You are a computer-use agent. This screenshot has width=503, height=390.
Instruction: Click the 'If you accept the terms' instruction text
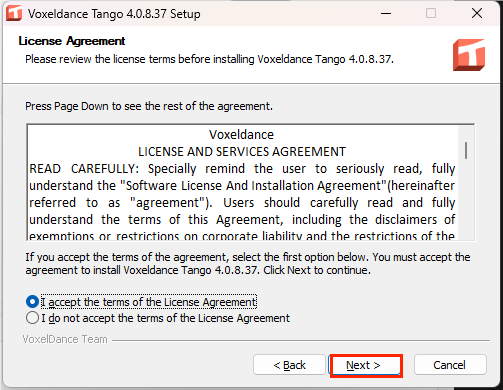(x=248, y=263)
